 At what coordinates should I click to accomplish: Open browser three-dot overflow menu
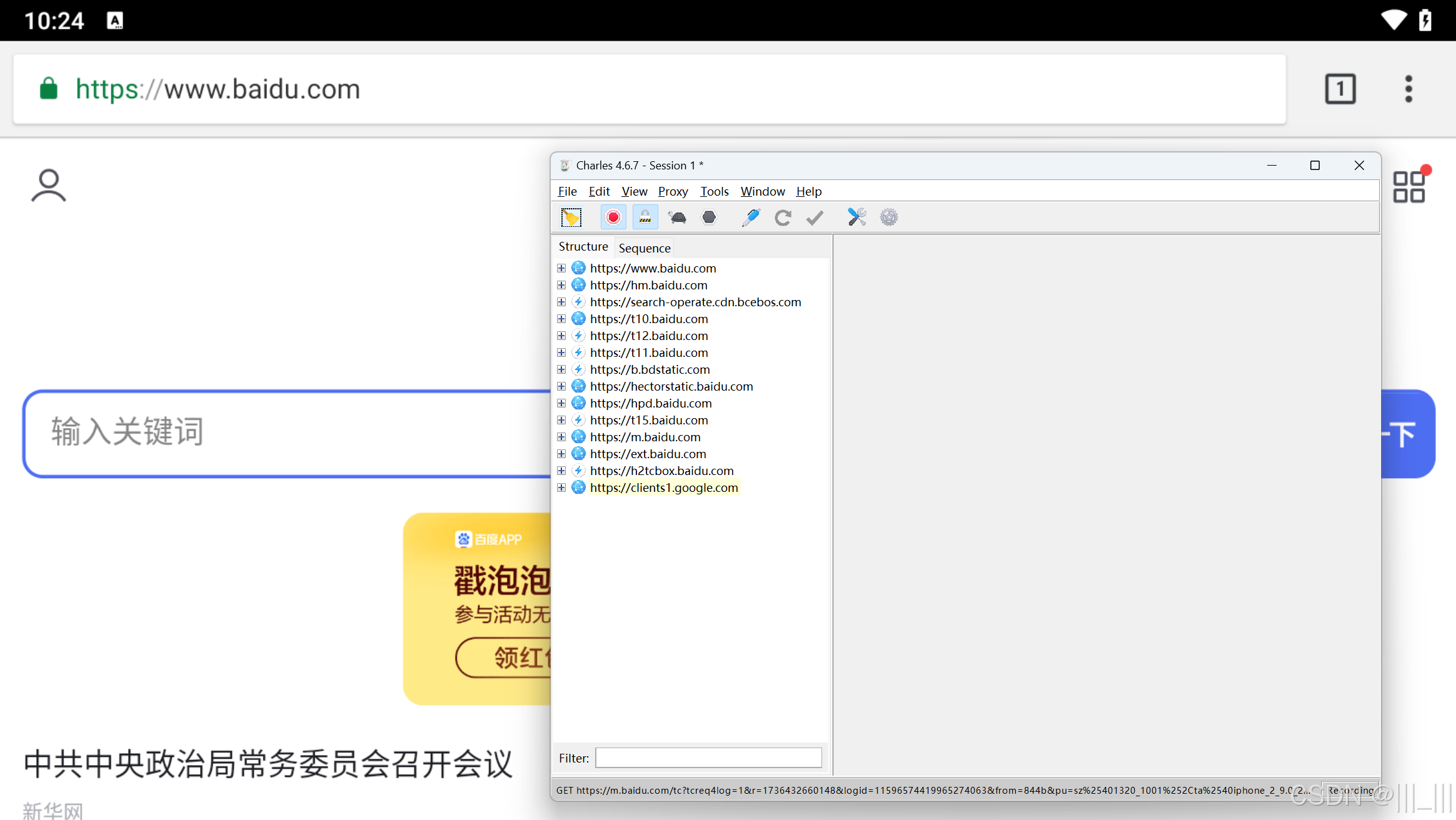tap(1408, 89)
